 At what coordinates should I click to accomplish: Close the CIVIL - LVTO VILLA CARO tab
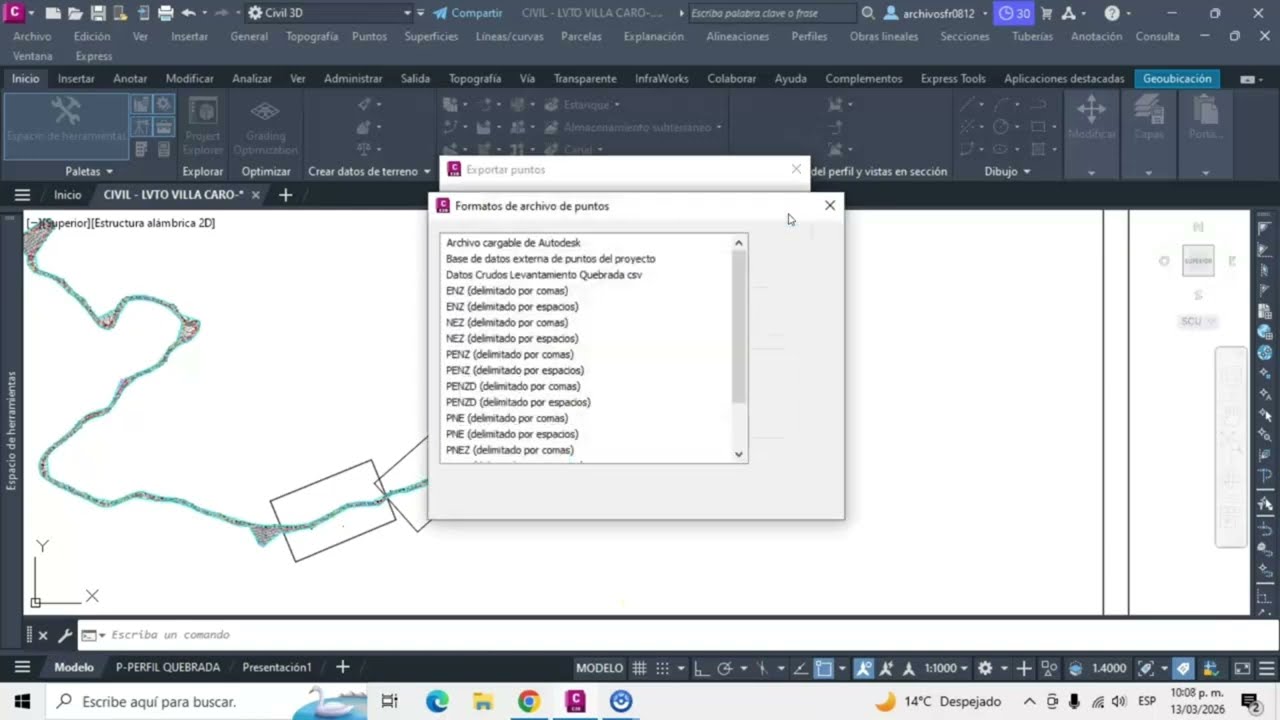256,195
